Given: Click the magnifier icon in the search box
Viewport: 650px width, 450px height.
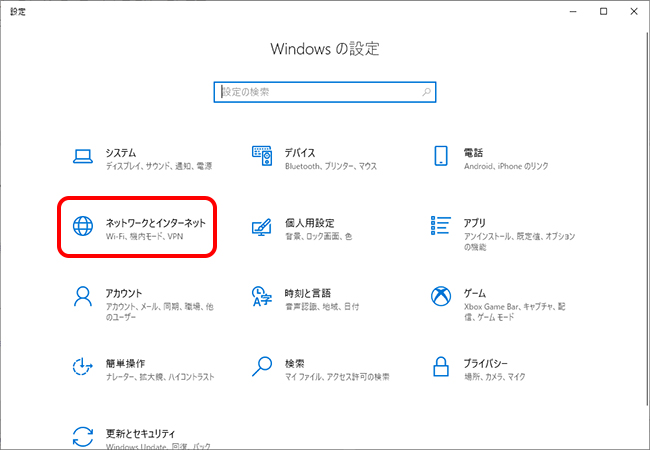Looking at the screenshot, I should (x=426, y=92).
